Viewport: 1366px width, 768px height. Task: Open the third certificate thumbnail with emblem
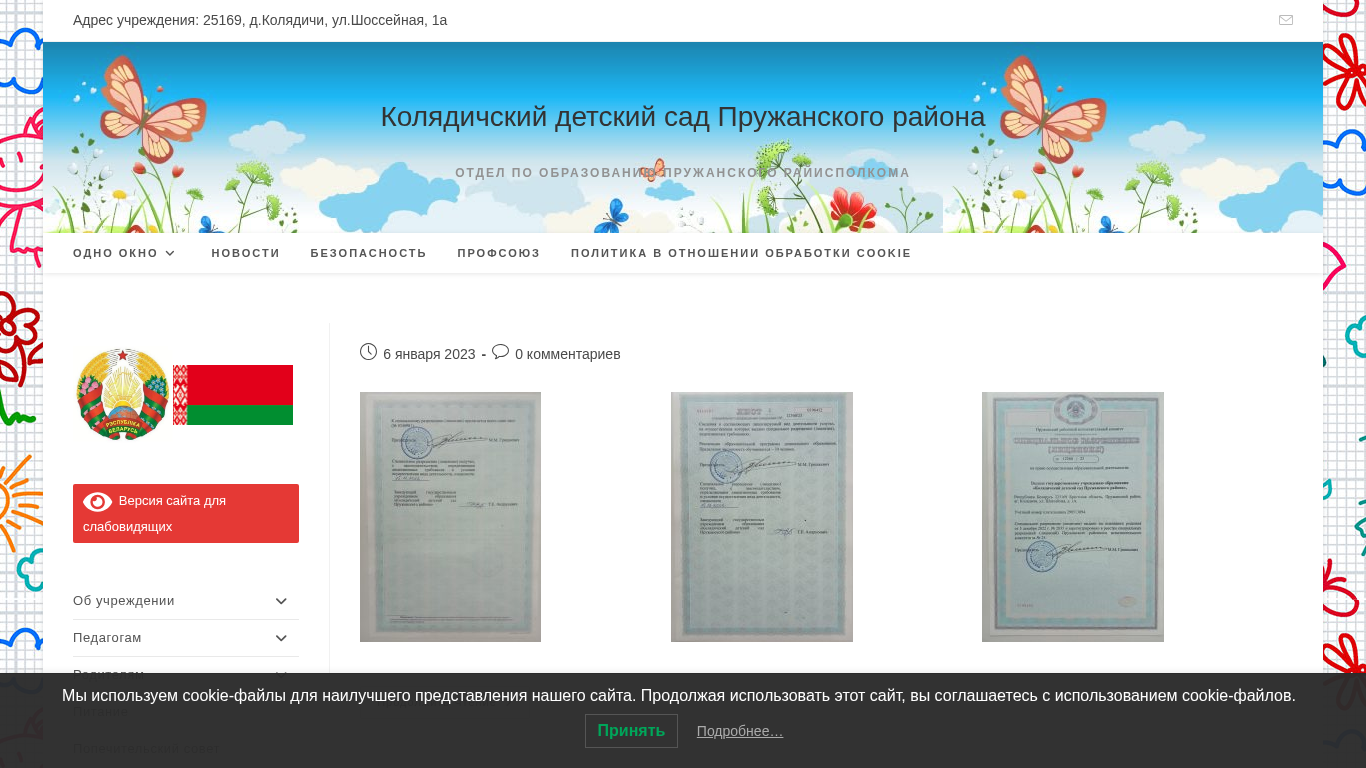[x=1073, y=517]
